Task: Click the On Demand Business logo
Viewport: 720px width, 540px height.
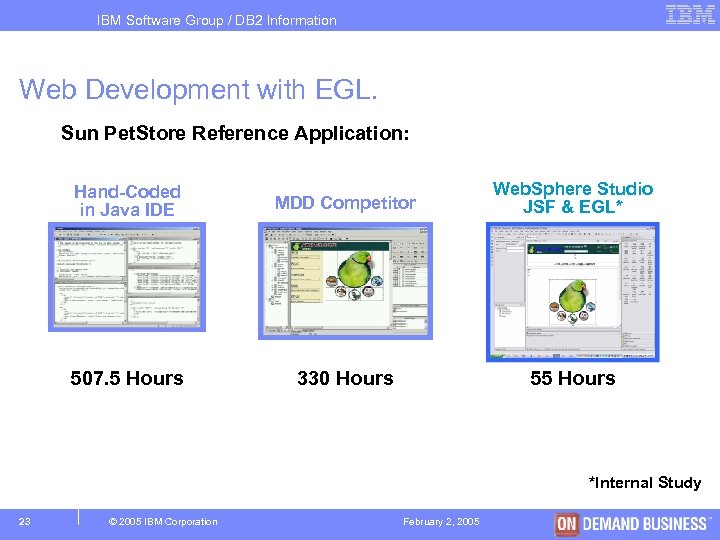Action: point(633,524)
